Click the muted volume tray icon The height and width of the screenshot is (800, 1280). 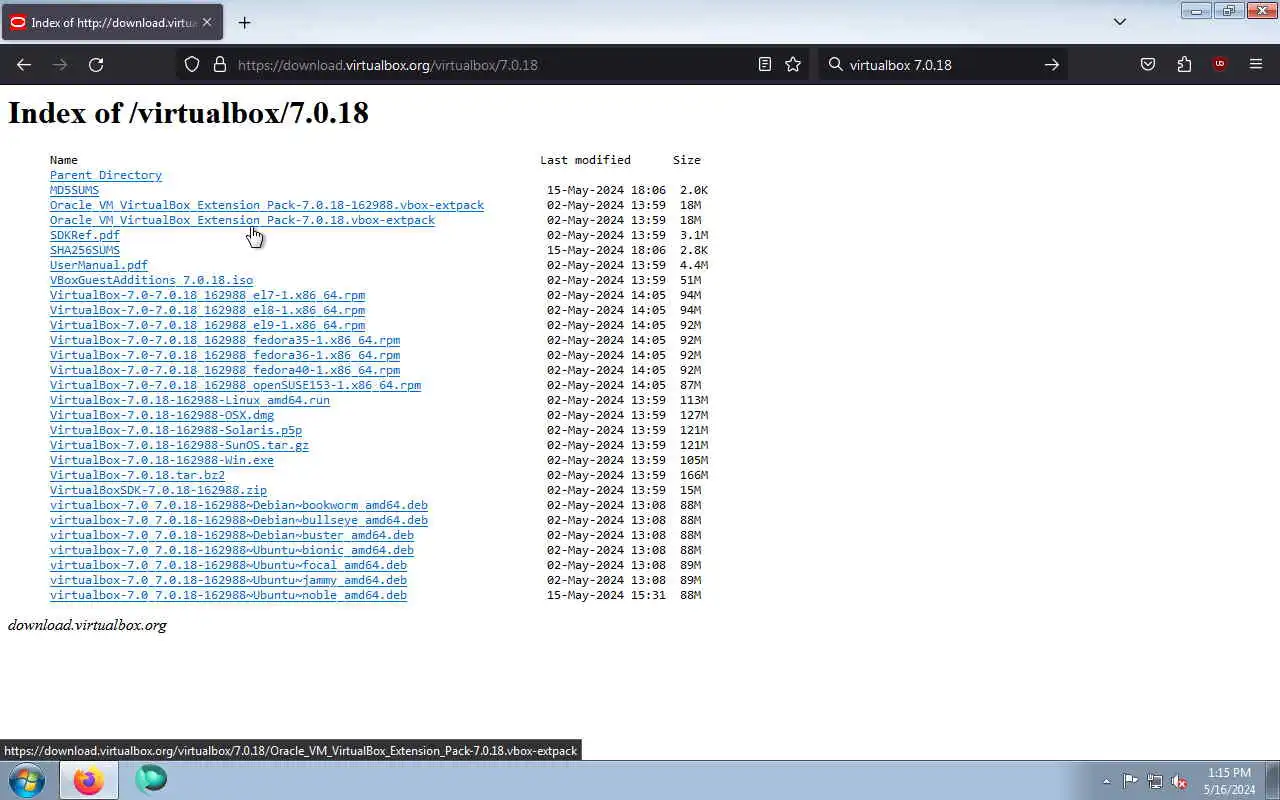1180,781
